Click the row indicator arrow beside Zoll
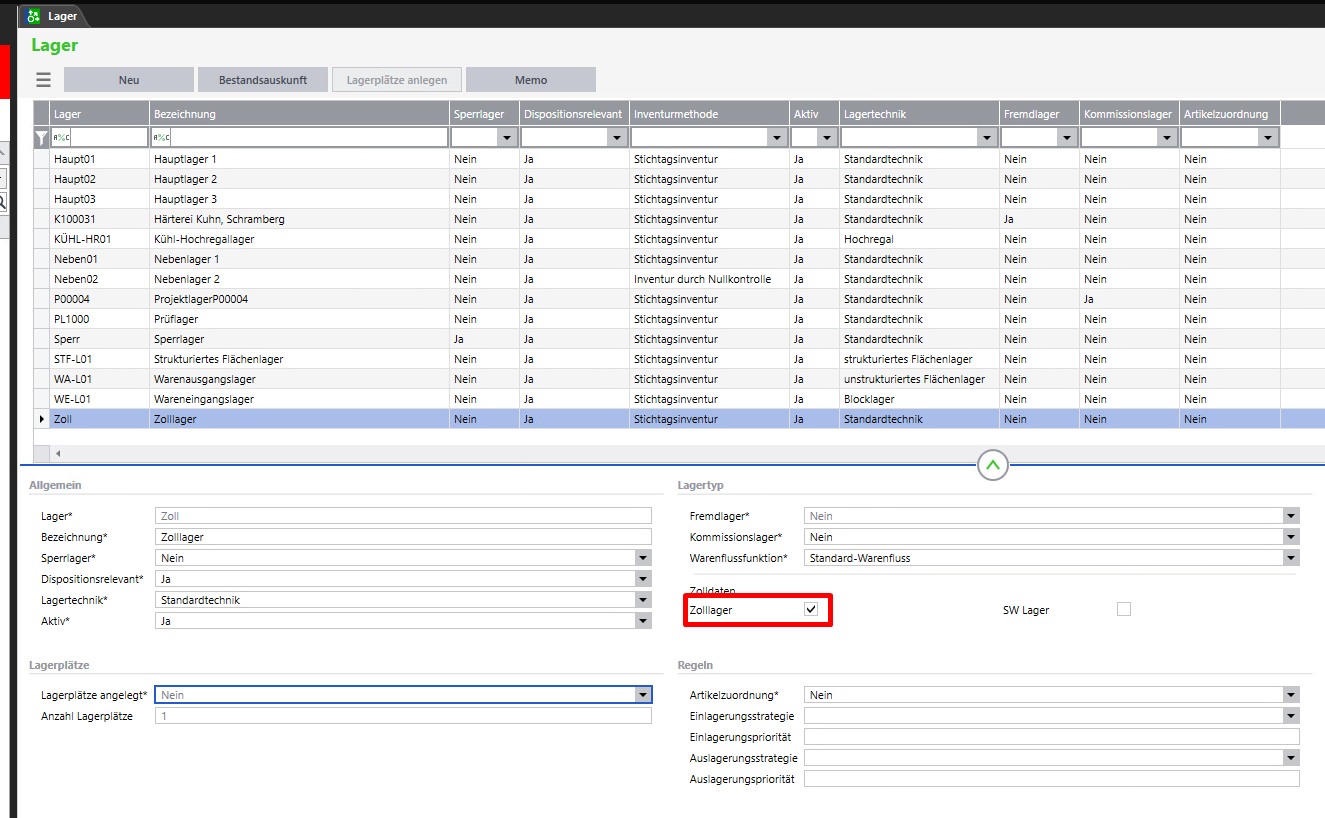The height and width of the screenshot is (818, 1325). click(x=41, y=419)
